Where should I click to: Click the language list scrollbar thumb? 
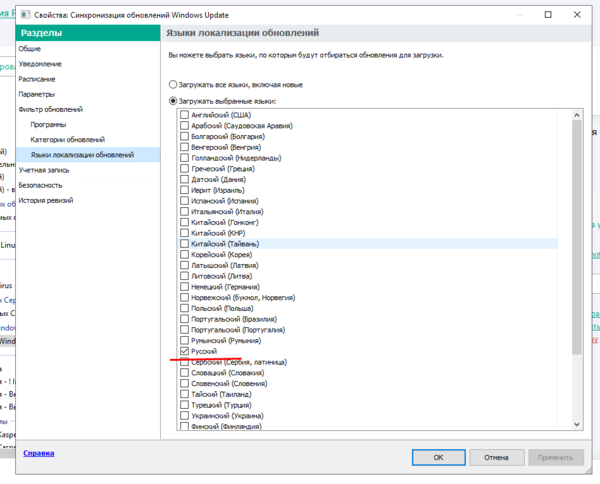click(x=577, y=237)
